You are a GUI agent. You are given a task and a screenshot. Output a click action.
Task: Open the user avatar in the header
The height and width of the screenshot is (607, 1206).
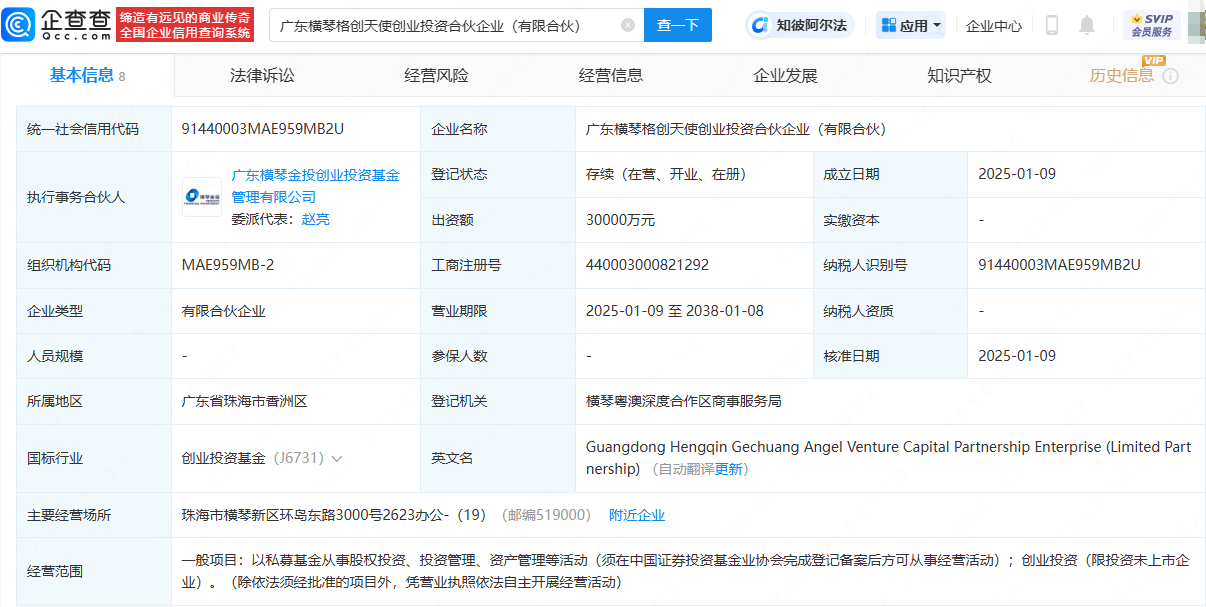coord(1196,25)
